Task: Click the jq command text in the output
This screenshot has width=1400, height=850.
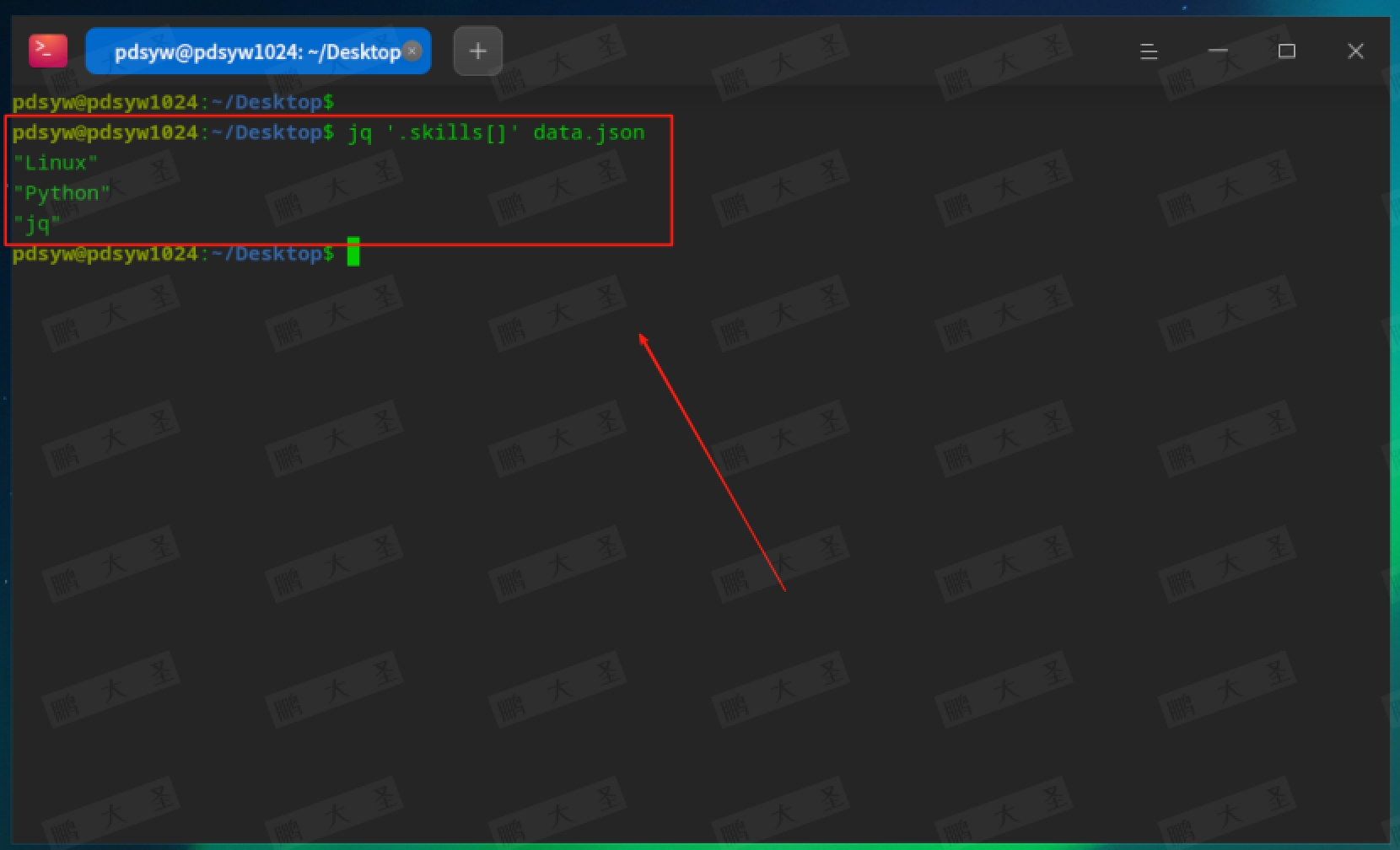Action: coord(362,132)
